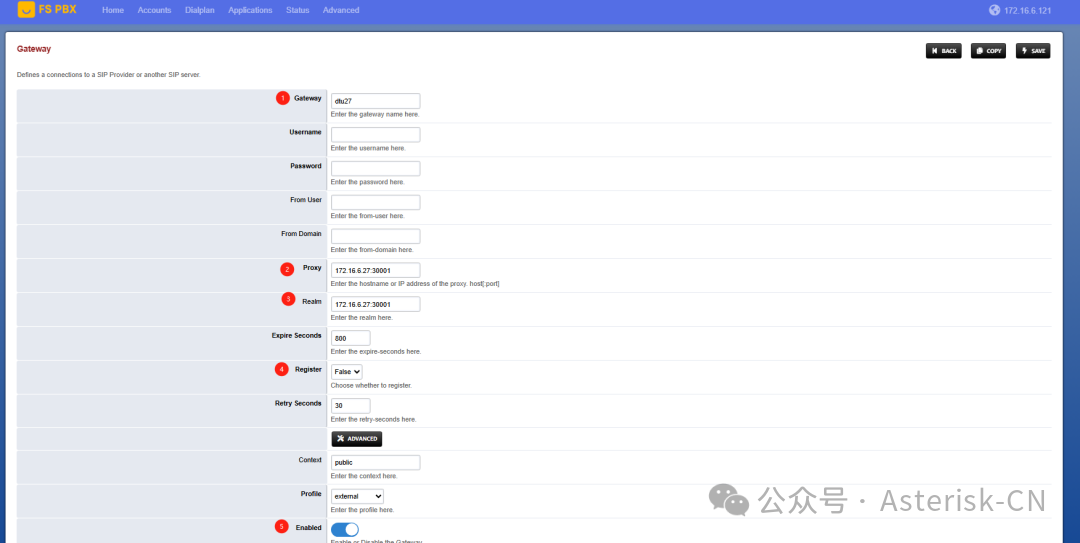Click 'Enter the gateway name here.' hint
Screen dimensions: 1080x543
pyautogui.click(x=375, y=114)
